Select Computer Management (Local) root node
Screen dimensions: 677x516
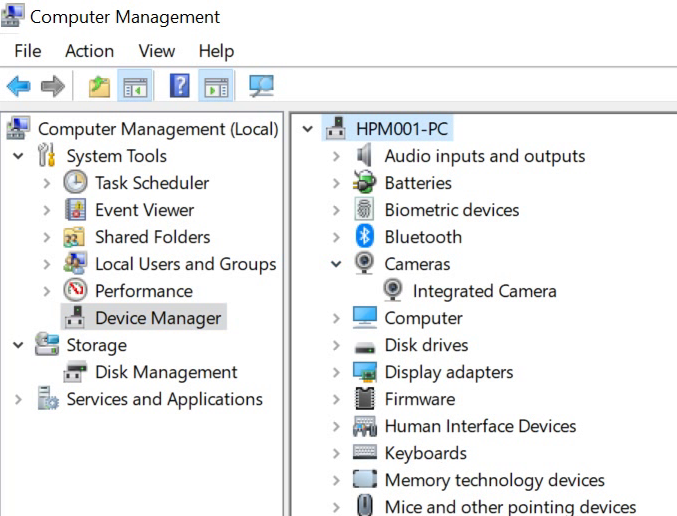pyautogui.click(x=158, y=129)
